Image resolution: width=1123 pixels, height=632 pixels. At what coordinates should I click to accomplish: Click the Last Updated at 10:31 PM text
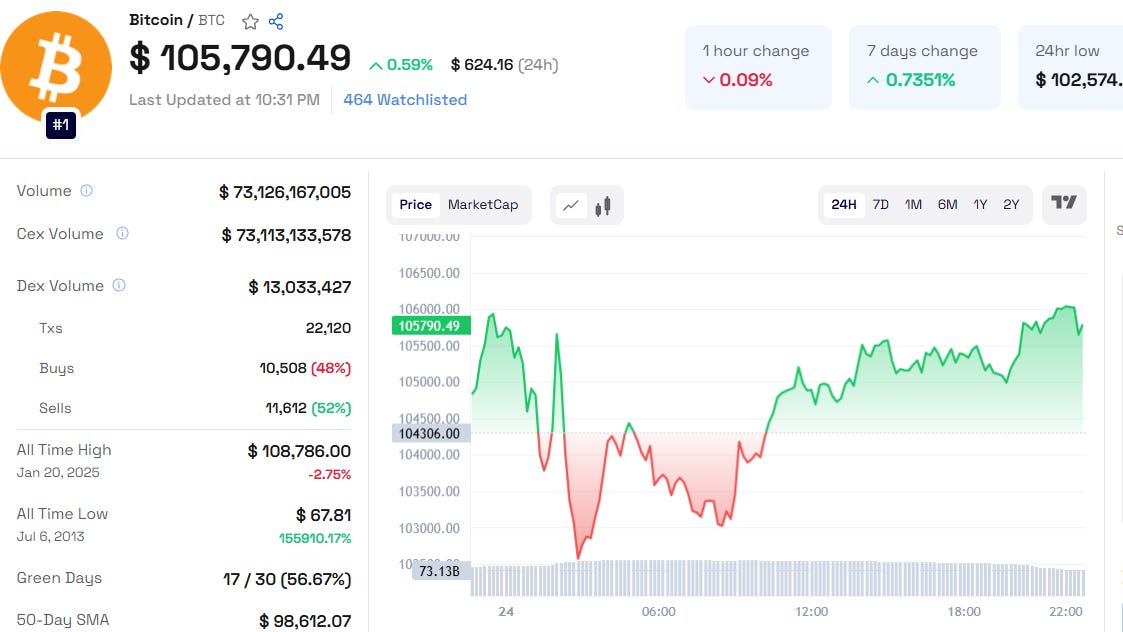coord(224,100)
